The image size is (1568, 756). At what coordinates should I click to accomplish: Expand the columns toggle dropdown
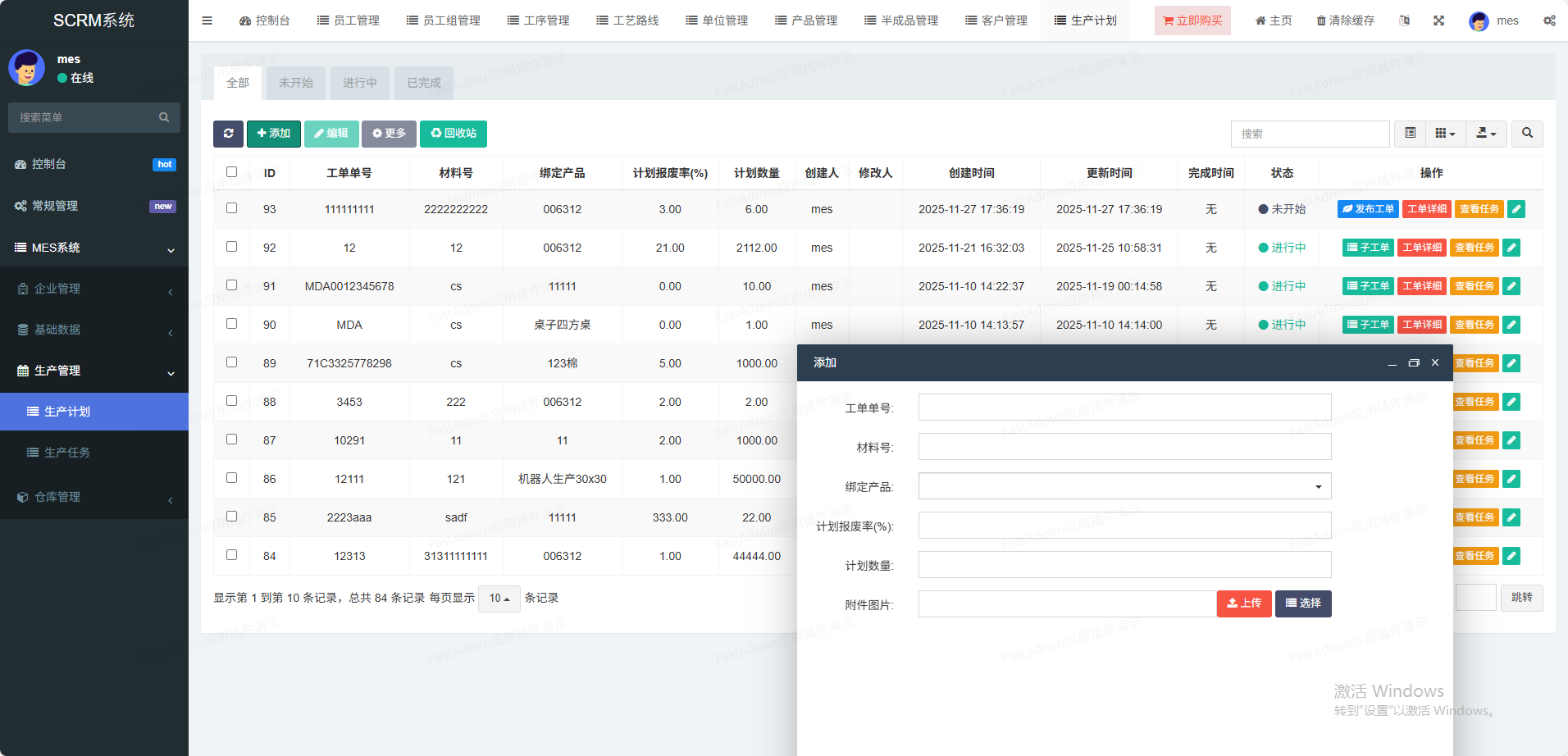(x=1445, y=134)
